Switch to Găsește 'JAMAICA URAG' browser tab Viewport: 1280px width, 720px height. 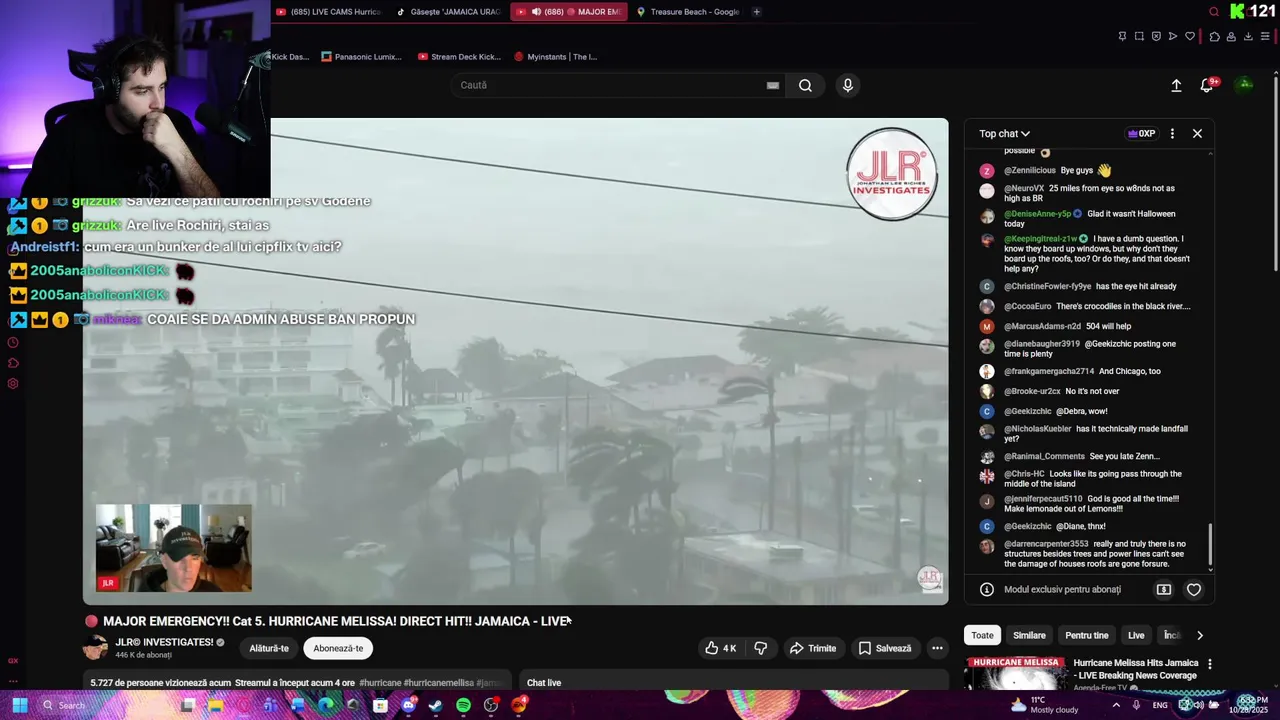click(x=448, y=12)
